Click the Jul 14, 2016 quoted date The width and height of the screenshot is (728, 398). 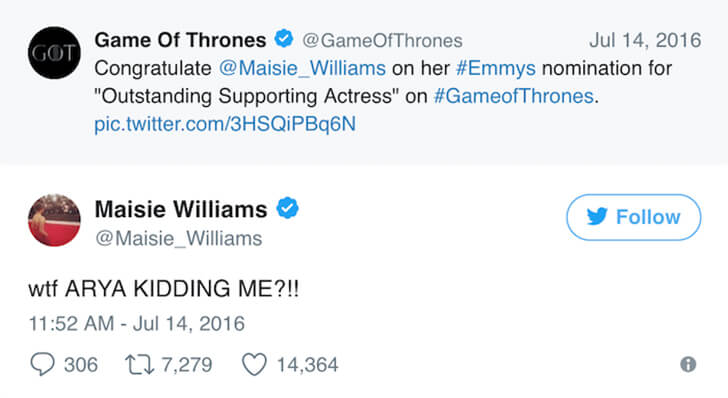(x=645, y=40)
